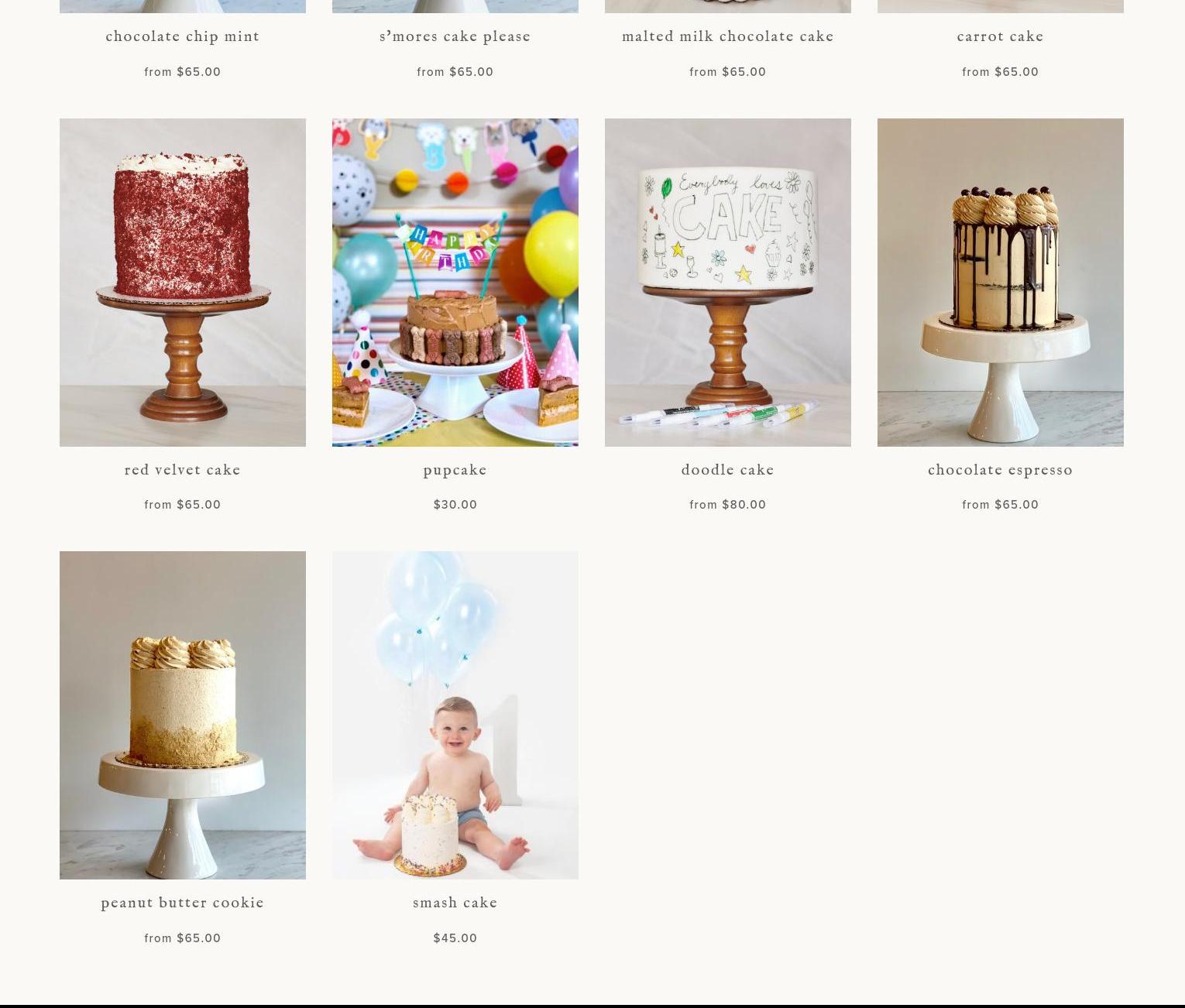Click the smash cake title link
Screen dimensions: 1185x1008
(x=455, y=903)
